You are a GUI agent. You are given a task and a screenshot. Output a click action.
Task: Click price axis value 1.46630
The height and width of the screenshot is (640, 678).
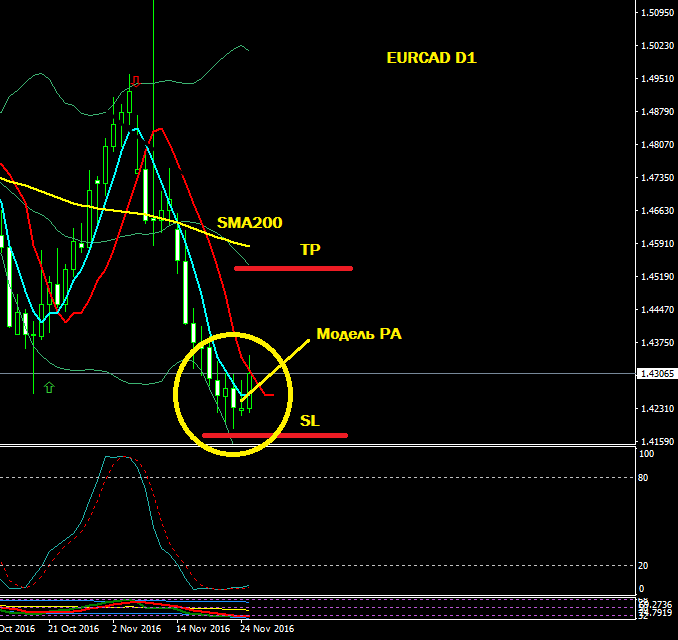point(657,211)
